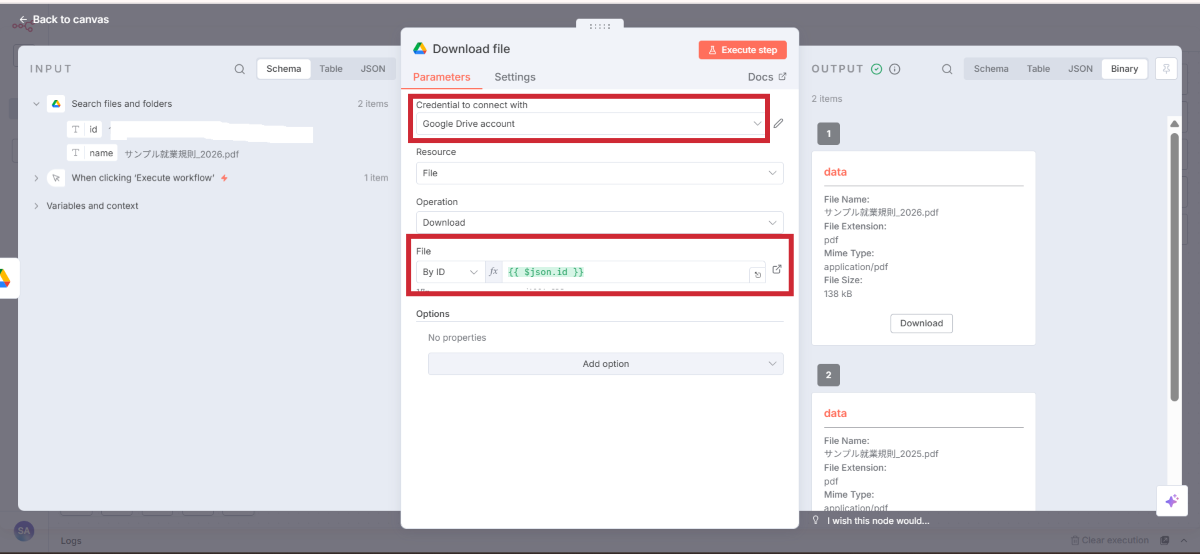The width and height of the screenshot is (1200, 554).
Task: Open the Credential to connect with dropdown
Action: (x=590, y=124)
